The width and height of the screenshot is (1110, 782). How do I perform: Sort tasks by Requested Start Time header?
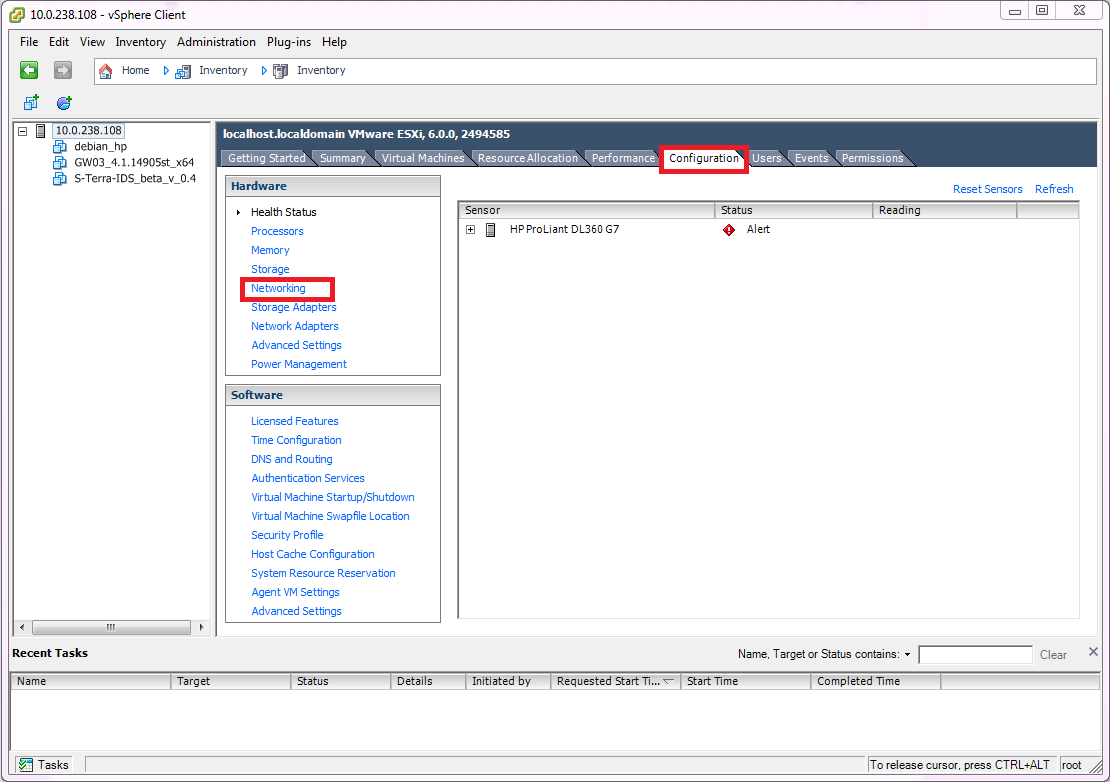click(x=615, y=681)
